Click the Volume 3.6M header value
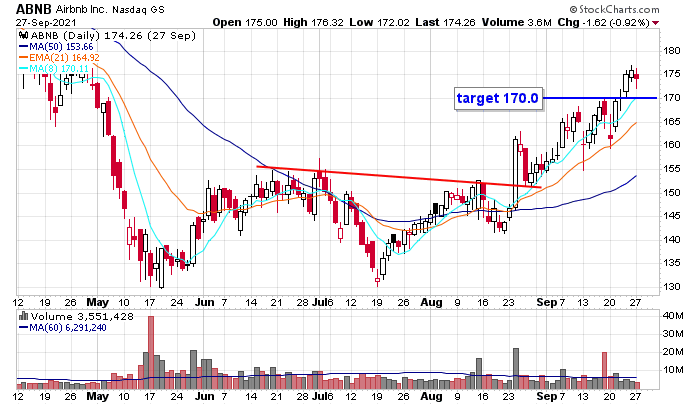The width and height of the screenshot is (700, 405). pos(517,22)
